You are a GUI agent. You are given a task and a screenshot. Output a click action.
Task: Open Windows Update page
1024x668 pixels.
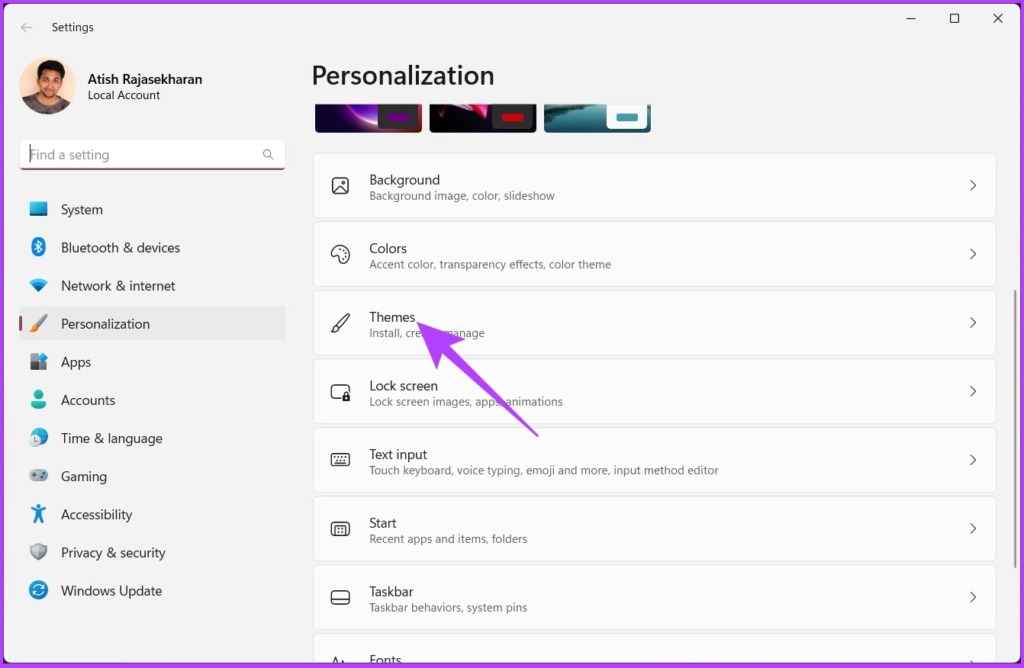click(152, 590)
